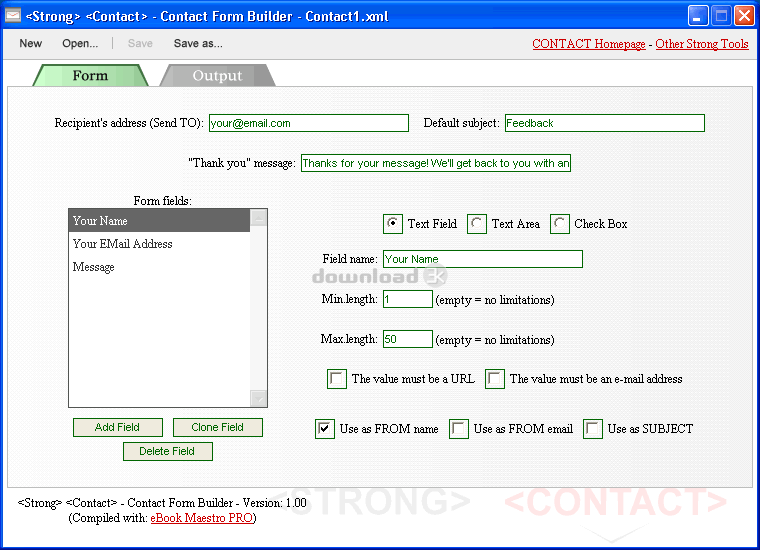Minimize the Contact Form Builder window
760x550 pixels.
[x=698, y=16]
